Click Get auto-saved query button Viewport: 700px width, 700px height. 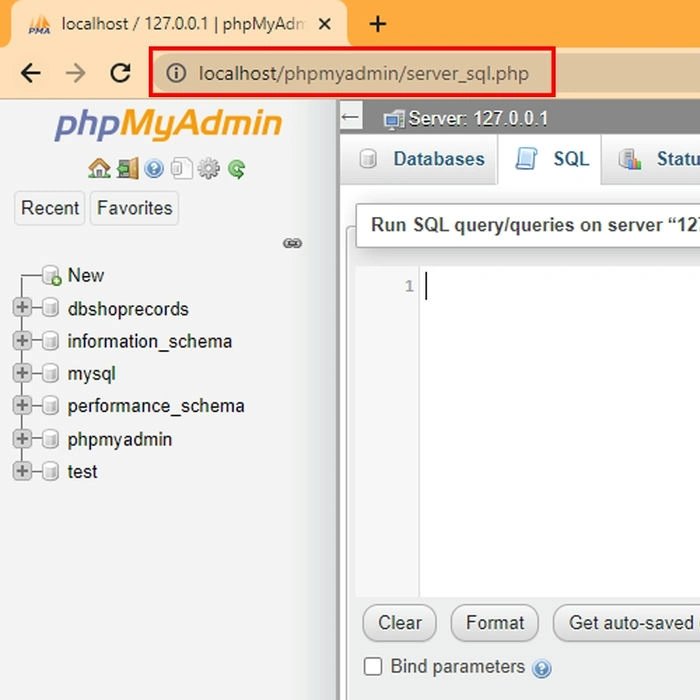pyautogui.click(x=626, y=623)
